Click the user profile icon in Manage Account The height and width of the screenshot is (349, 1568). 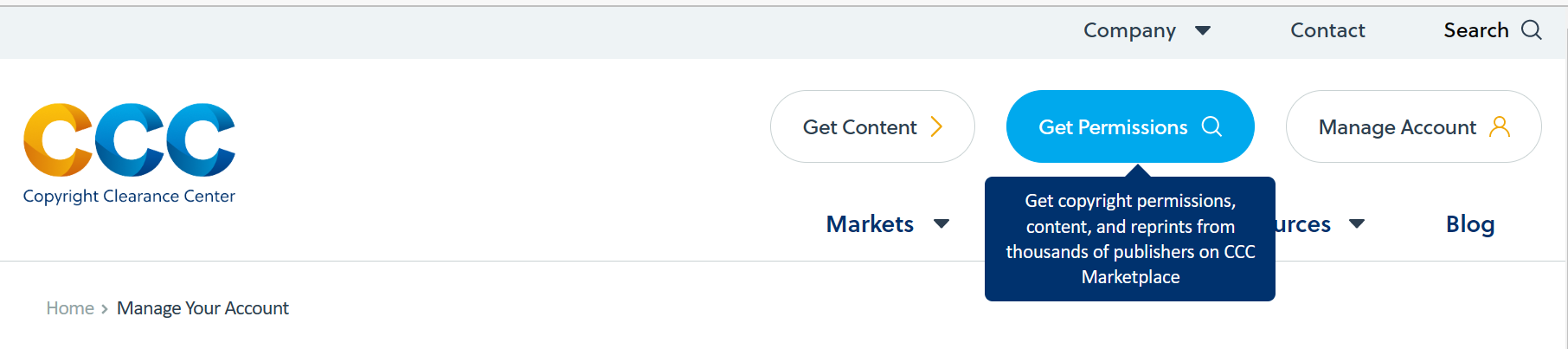click(1500, 127)
